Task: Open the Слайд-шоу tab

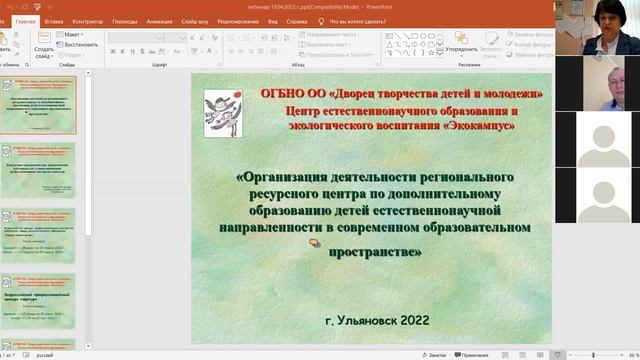Action: tap(195, 22)
